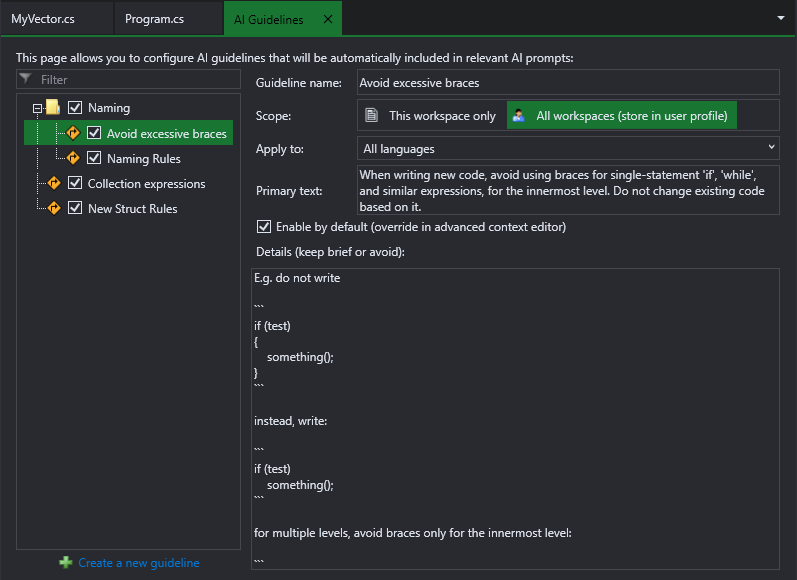Screen dimensions: 797x580
Task: Click the user profile icon for All workspaces
Action: [518, 115]
